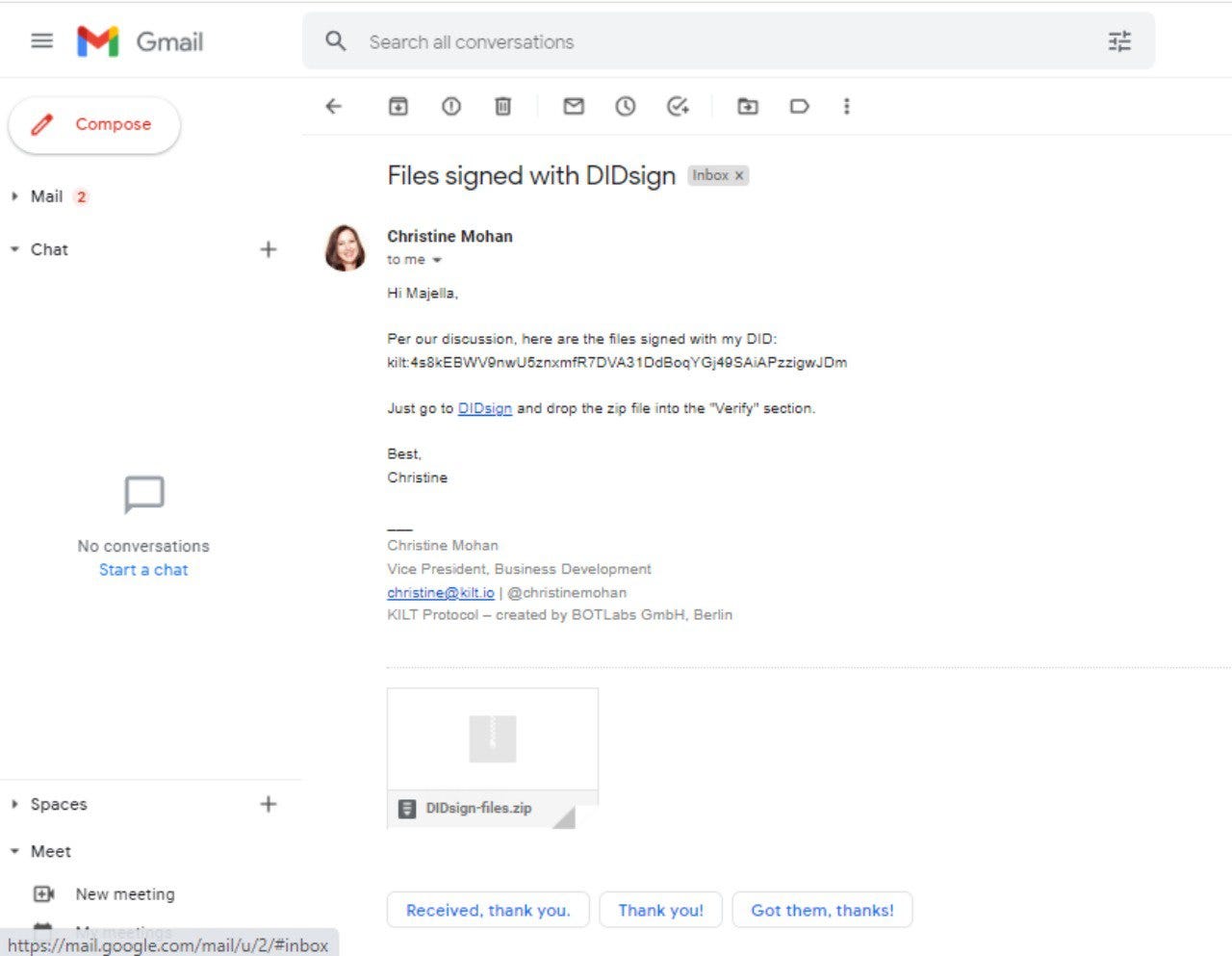Open the DIDsign link in email
Screen dimensions: 1232x956
(485, 408)
